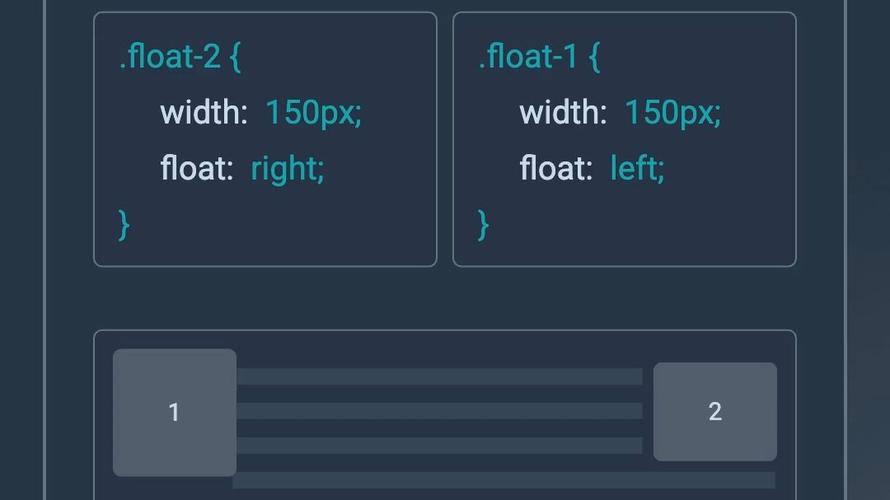Select the width property in .float-1 block
The height and width of the screenshot is (500, 890).
coord(563,112)
